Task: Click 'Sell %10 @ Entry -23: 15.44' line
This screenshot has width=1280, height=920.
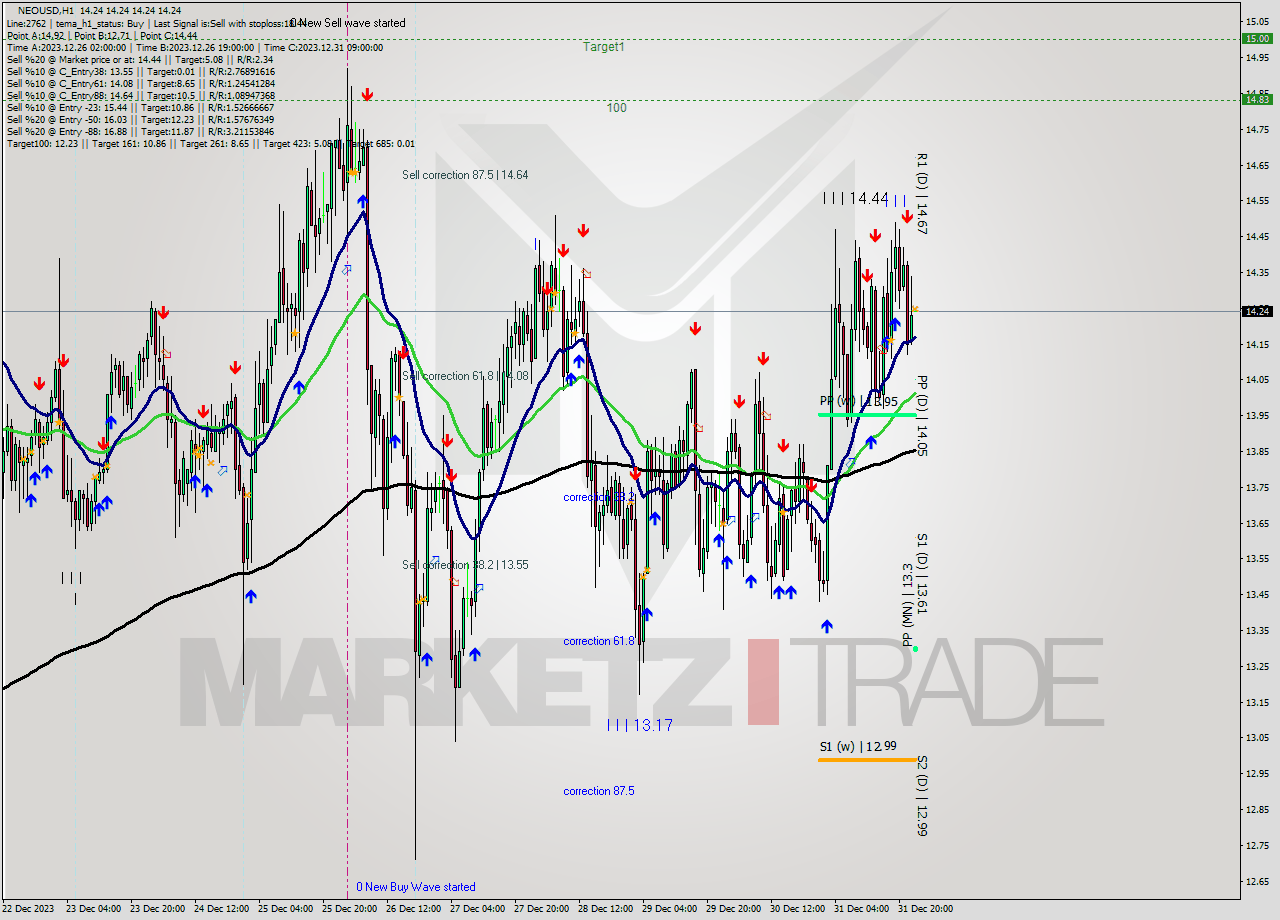Action: tap(140, 107)
